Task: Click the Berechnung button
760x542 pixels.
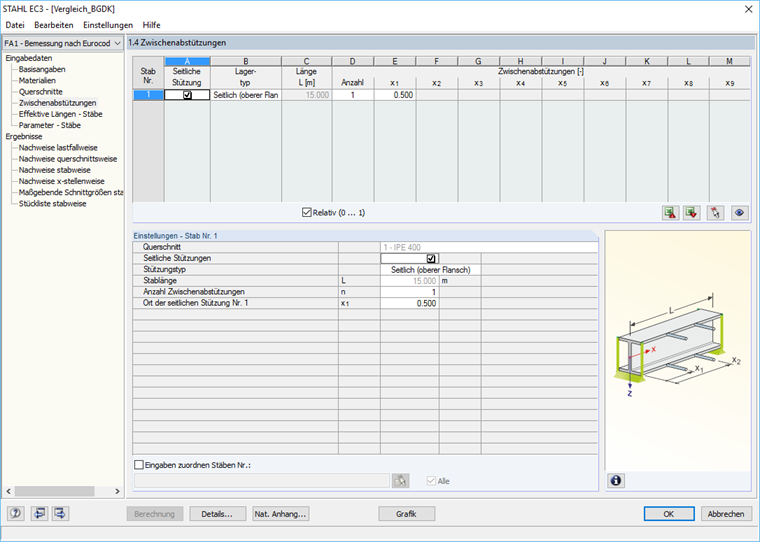Action: tap(155, 514)
